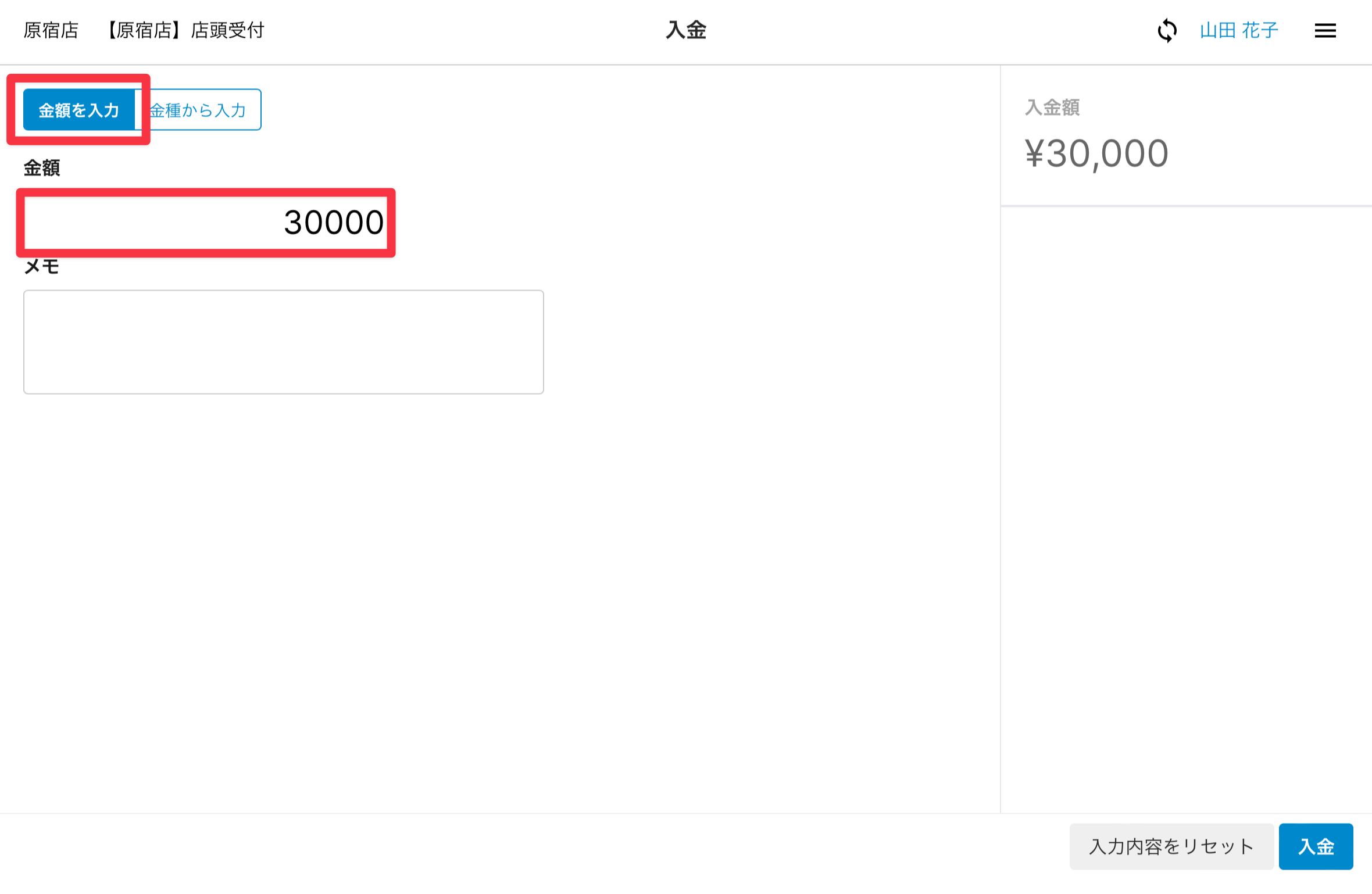
Task: Click the 【原宿店】店頭受付 register label
Action: tap(184, 30)
